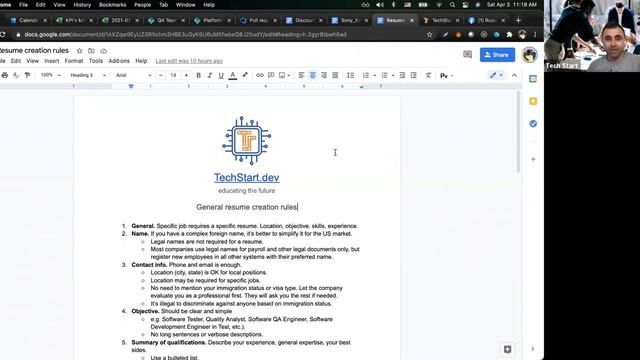Open the editing mode pencil dropdown
The height and width of the screenshot is (360, 640).
(496, 75)
